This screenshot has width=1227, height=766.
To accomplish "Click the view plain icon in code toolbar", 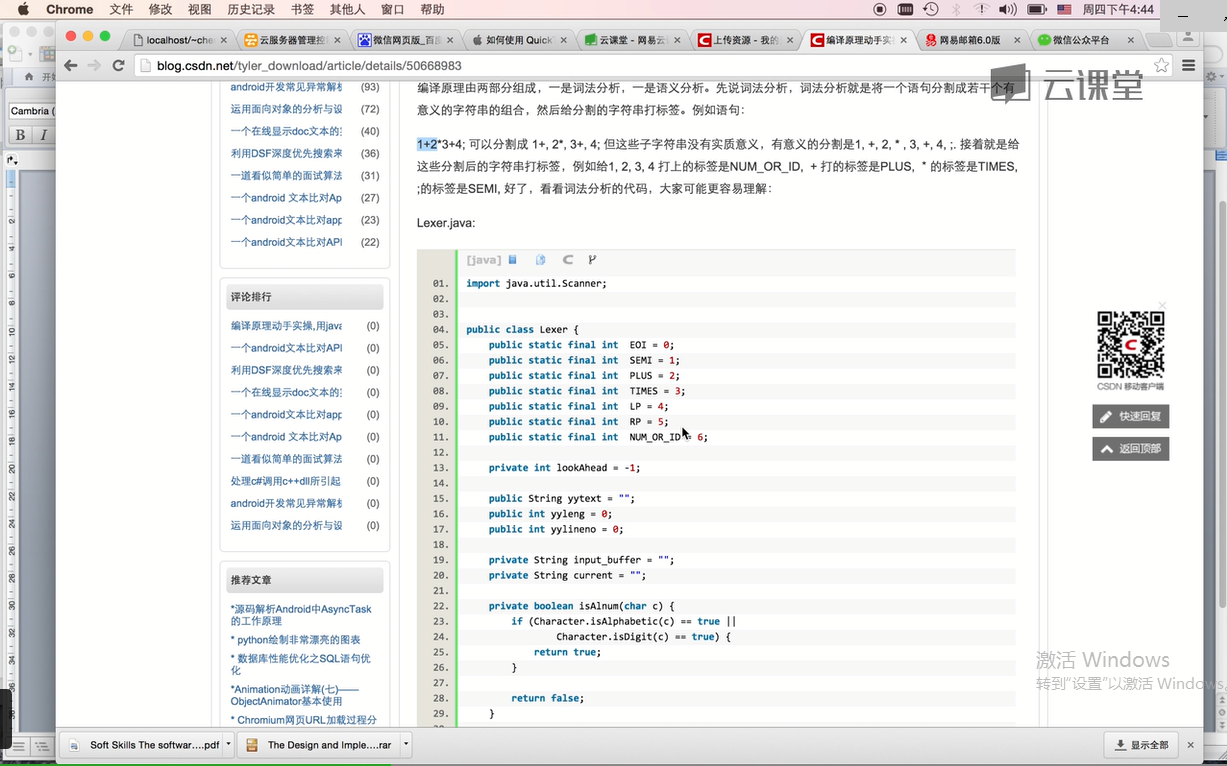I will (513, 260).
